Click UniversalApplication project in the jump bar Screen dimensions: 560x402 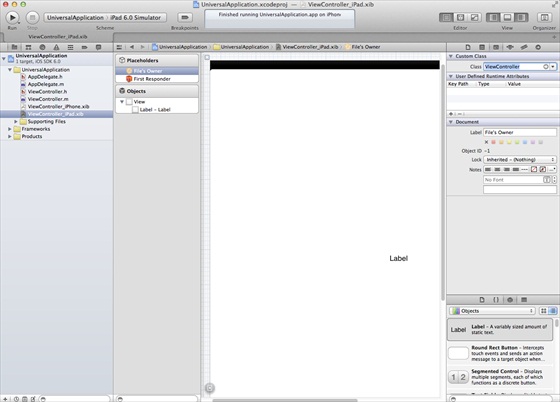coord(180,47)
